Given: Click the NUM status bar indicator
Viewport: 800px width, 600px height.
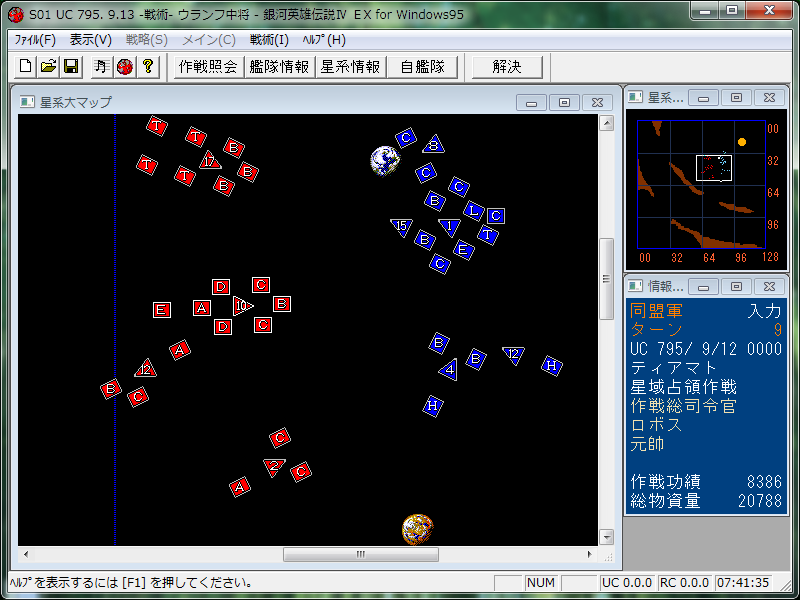Looking at the screenshot, I should [541, 583].
